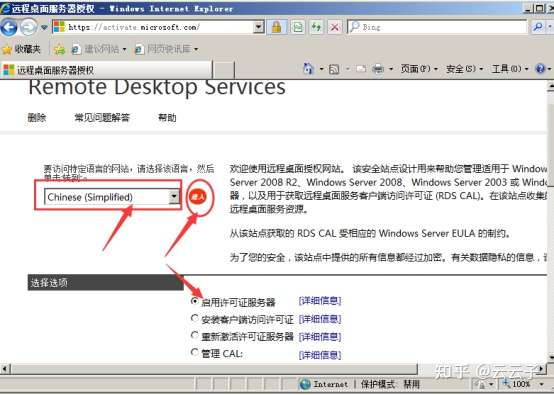Click the Forward navigation arrow
Viewport: 554px width, 395px height.
click(28, 27)
